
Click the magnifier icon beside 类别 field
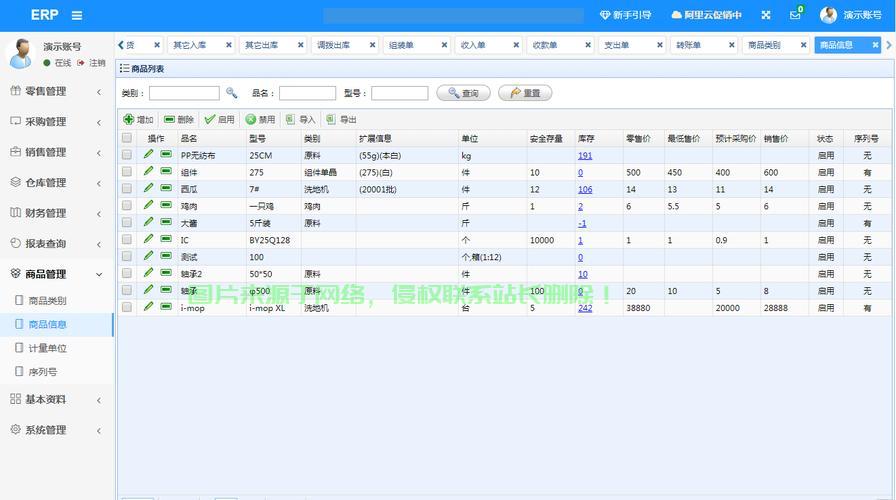coord(231,93)
